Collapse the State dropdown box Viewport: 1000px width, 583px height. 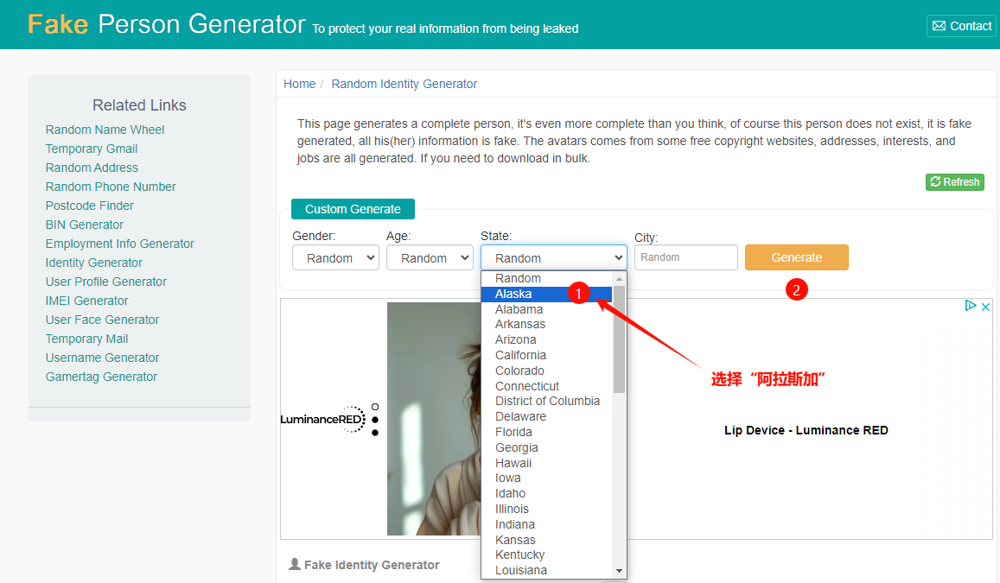tap(553, 258)
